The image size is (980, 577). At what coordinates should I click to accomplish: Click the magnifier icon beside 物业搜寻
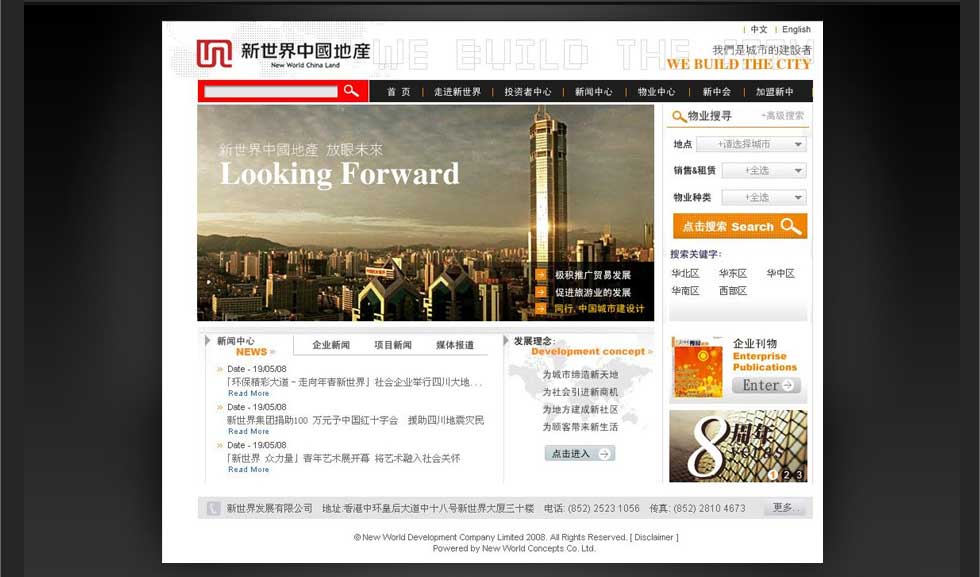679,116
